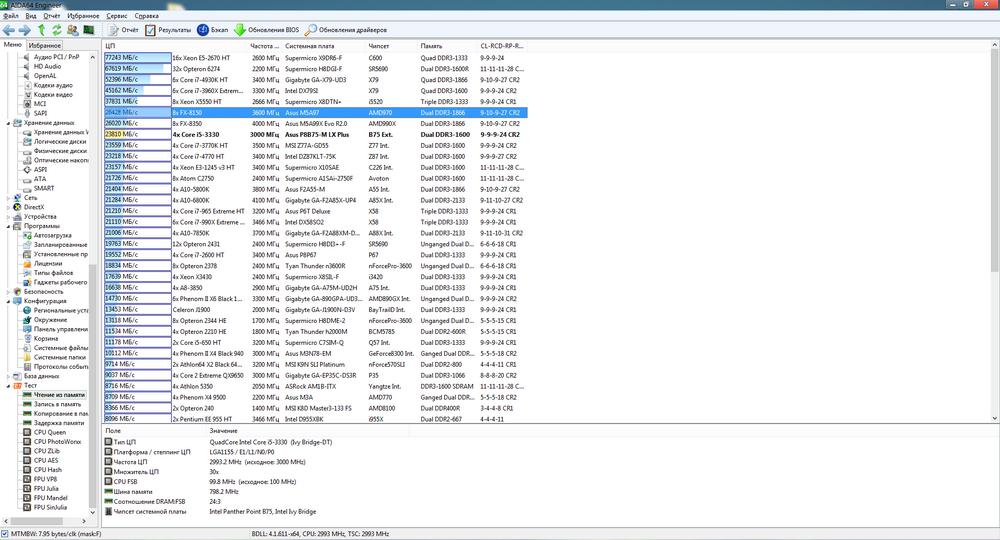This screenshot has width=1000, height=540.
Task: Select Логические диски in the tree
Action: point(60,142)
